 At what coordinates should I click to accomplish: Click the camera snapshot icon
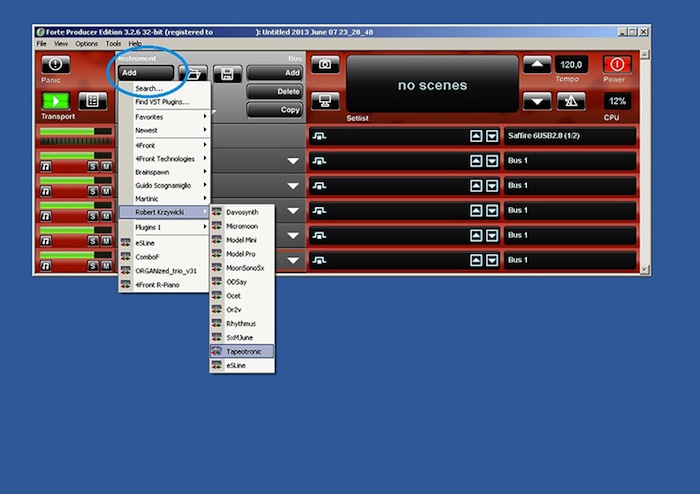pyautogui.click(x=323, y=65)
